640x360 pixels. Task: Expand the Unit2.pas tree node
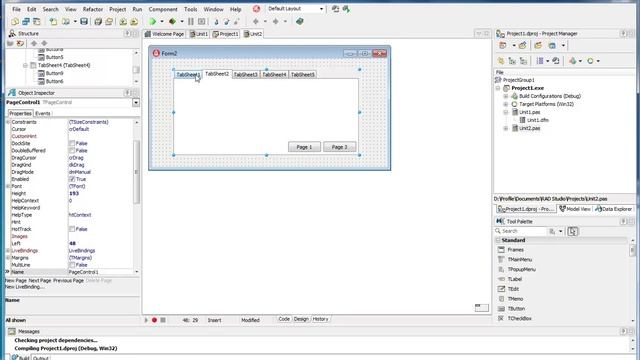(x=506, y=128)
